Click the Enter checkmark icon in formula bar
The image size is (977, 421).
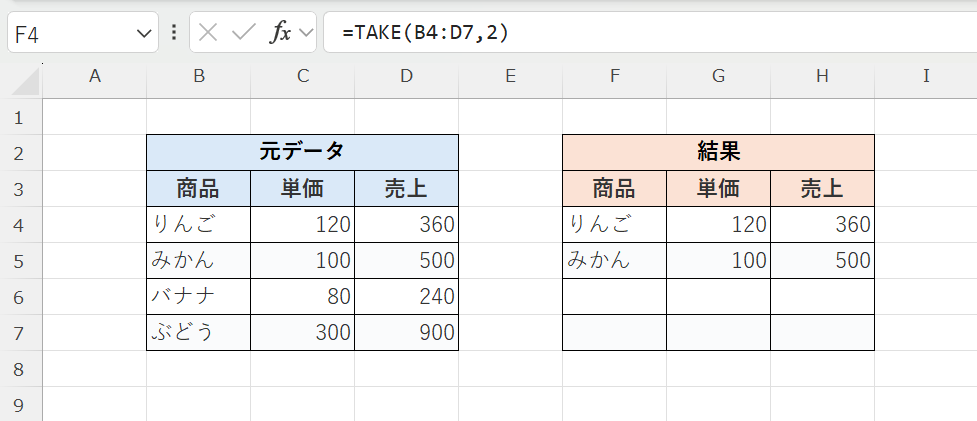click(x=243, y=32)
